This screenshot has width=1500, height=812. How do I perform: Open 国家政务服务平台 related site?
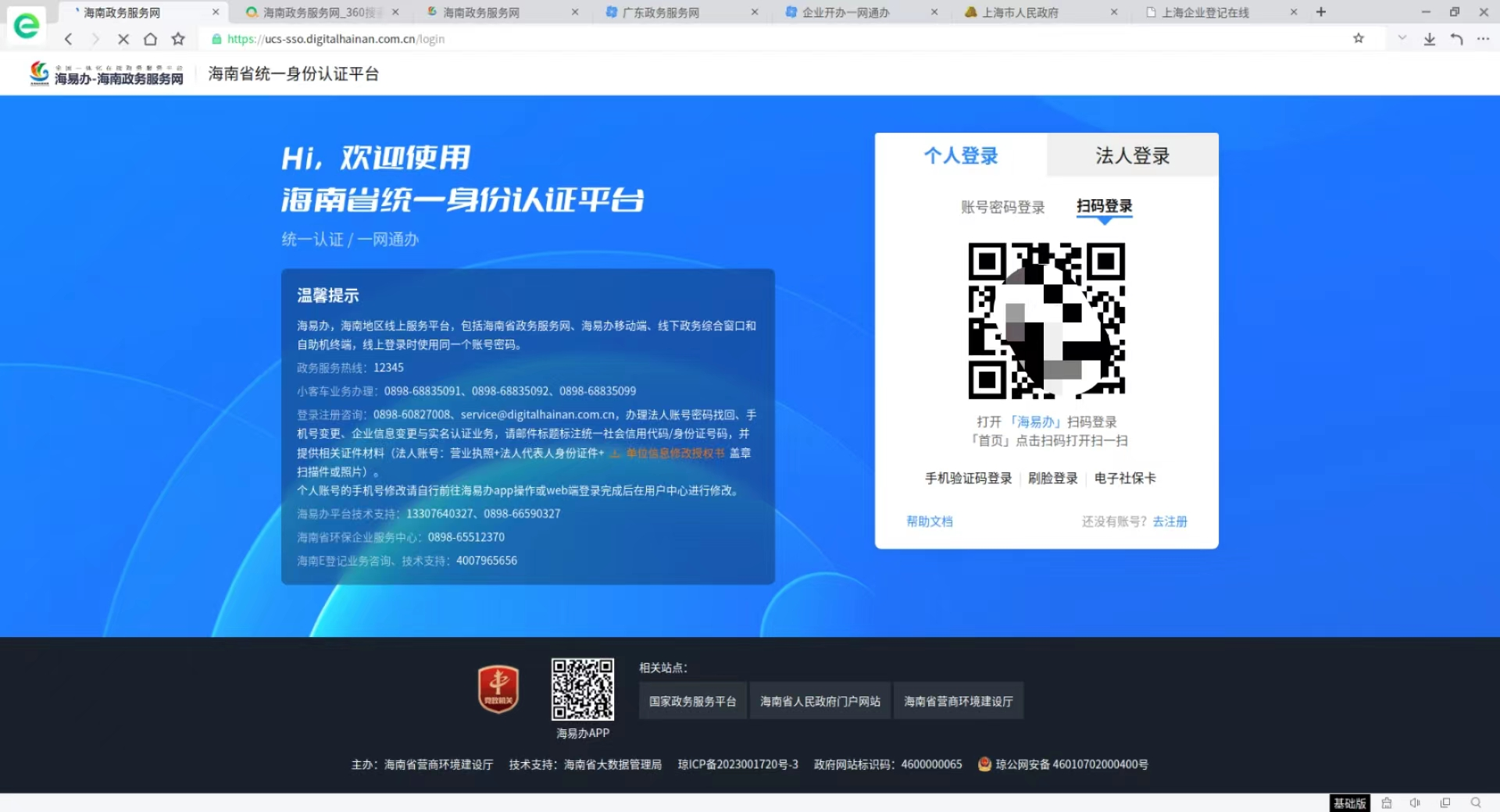coord(692,701)
